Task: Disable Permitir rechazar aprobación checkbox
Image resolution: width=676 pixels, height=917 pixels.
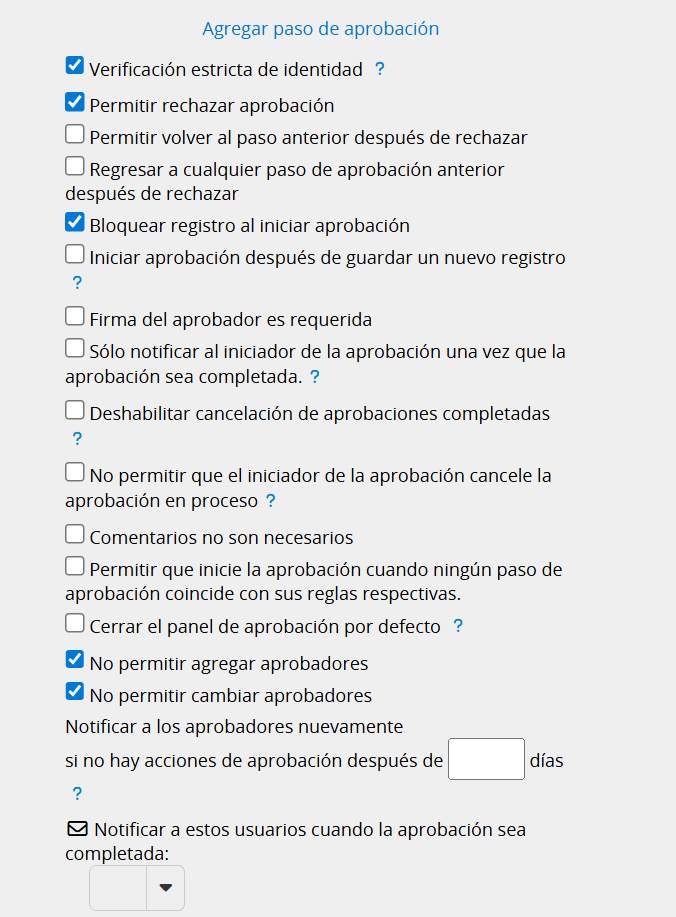Action: pyautogui.click(x=75, y=102)
